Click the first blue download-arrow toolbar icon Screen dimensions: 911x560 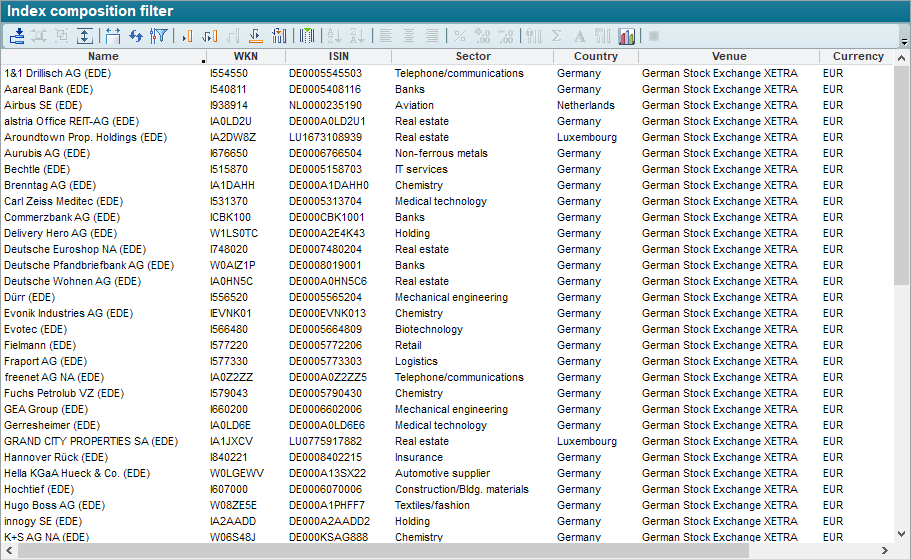click(18, 36)
